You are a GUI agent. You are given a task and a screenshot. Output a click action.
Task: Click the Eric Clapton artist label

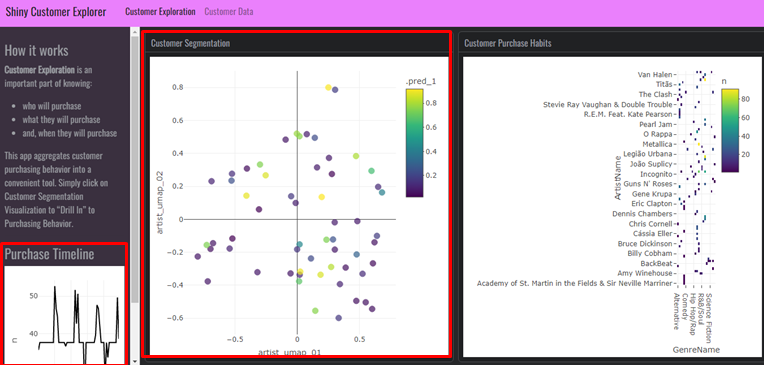pyautogui.click(x=651, y=204)
